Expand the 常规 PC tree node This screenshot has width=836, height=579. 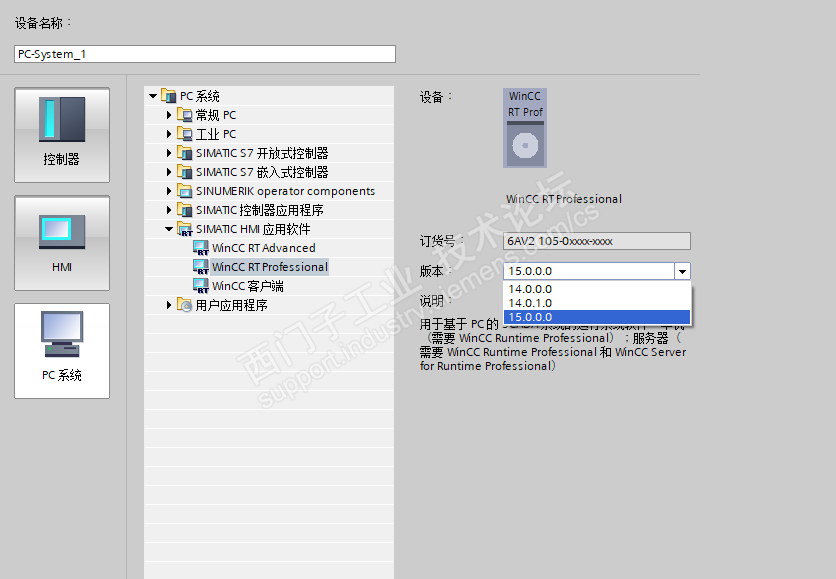[169, 115]
